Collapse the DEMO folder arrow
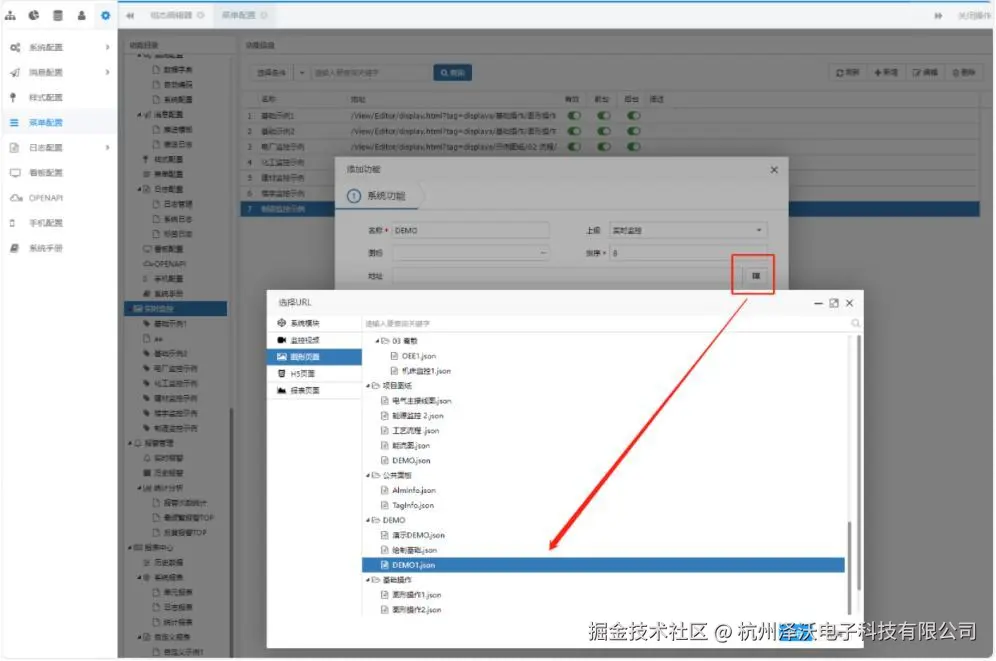 click(368, 519)
